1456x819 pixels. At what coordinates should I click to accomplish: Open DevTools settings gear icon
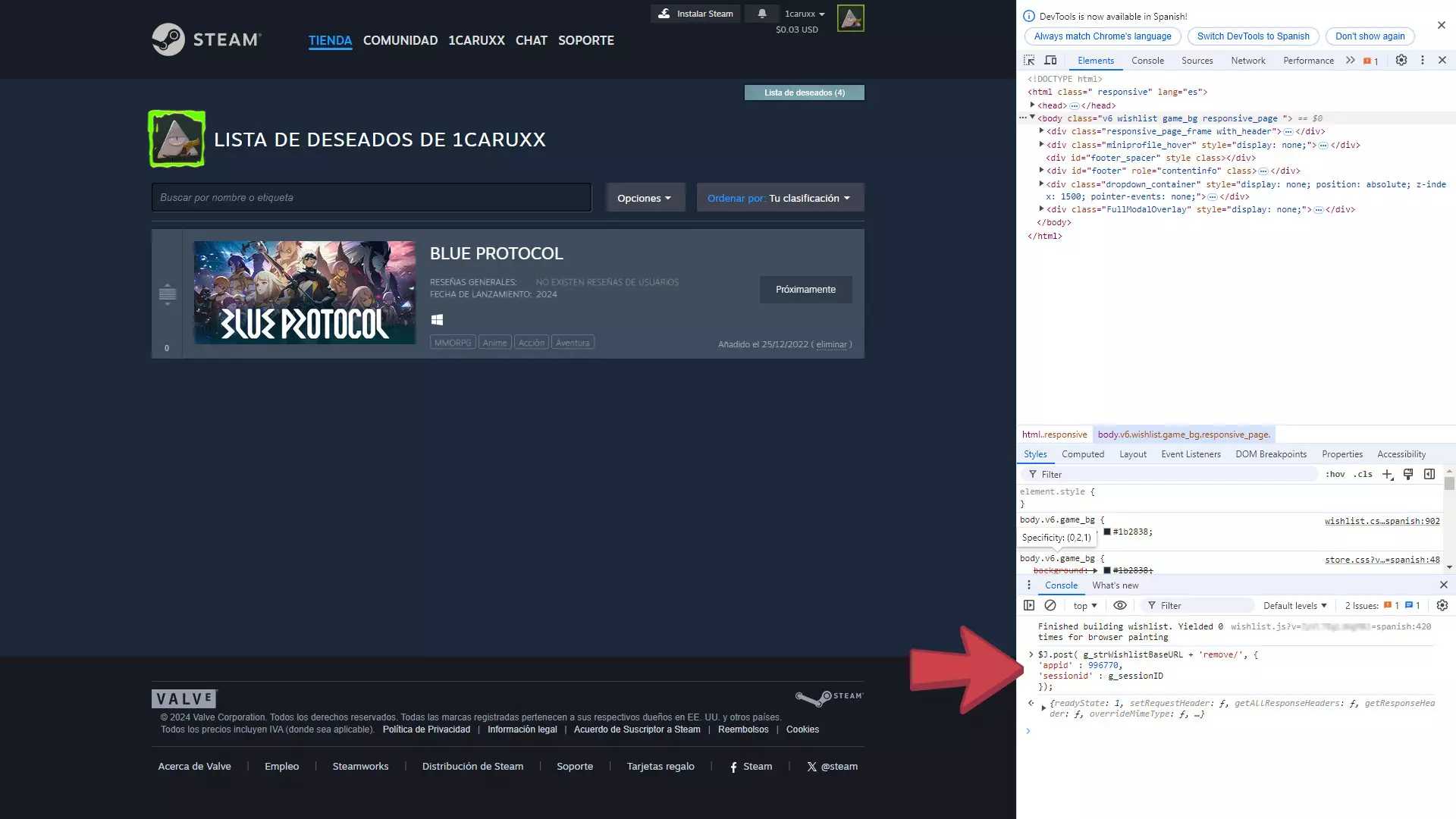pyautogui.click(x=1401, y=60)
